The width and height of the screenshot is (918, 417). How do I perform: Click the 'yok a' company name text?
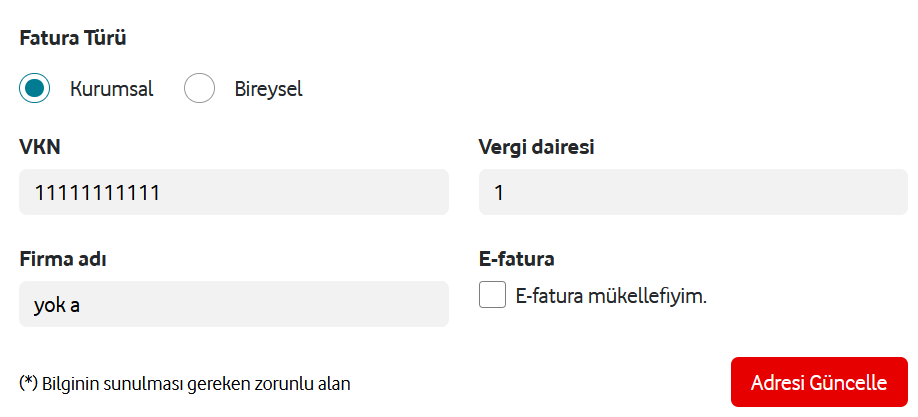click(x=57, y=304)
